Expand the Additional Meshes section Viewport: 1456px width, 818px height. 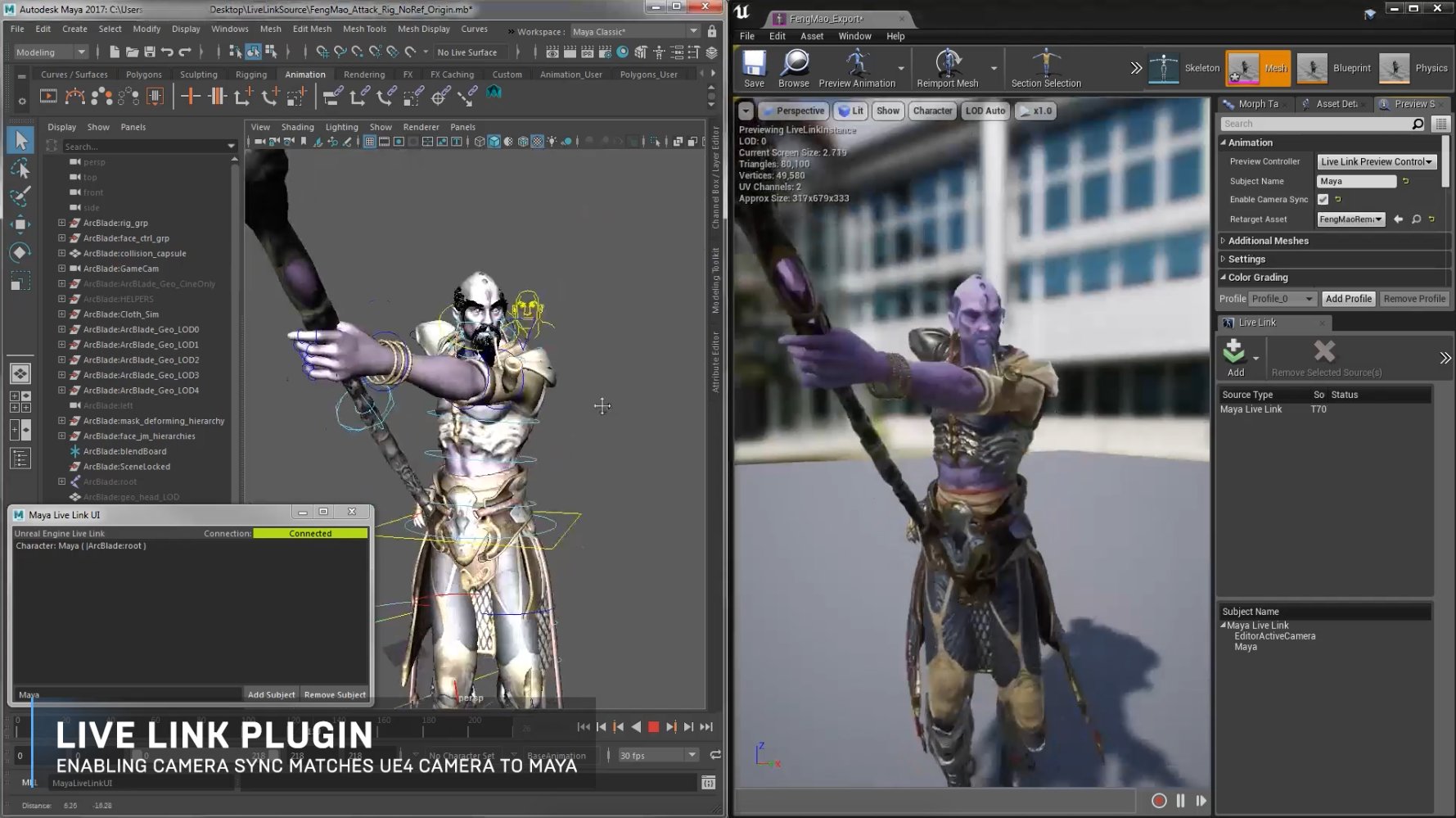1223,241
